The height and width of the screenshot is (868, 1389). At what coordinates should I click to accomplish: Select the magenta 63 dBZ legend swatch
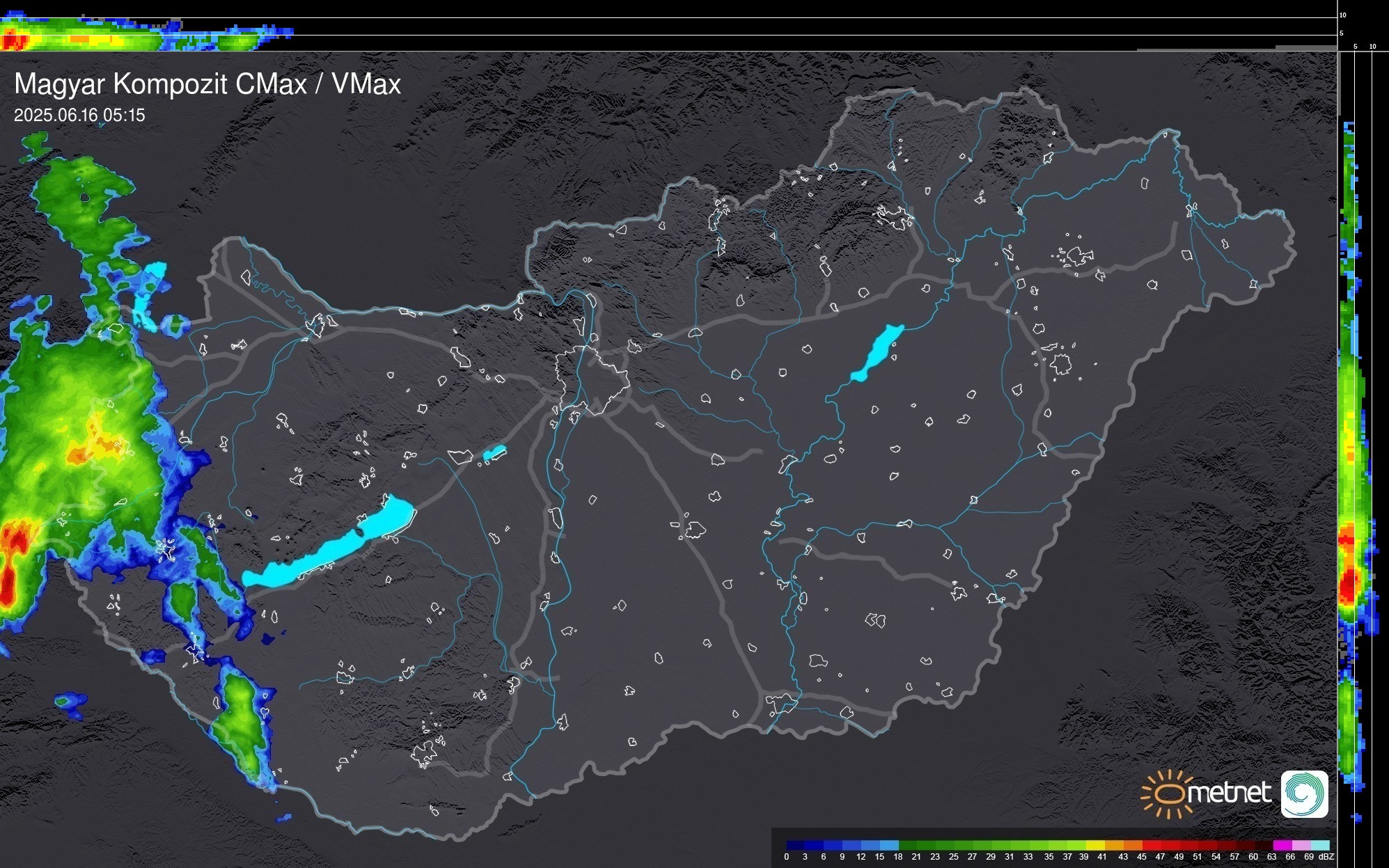click(x=1282, y=845)
